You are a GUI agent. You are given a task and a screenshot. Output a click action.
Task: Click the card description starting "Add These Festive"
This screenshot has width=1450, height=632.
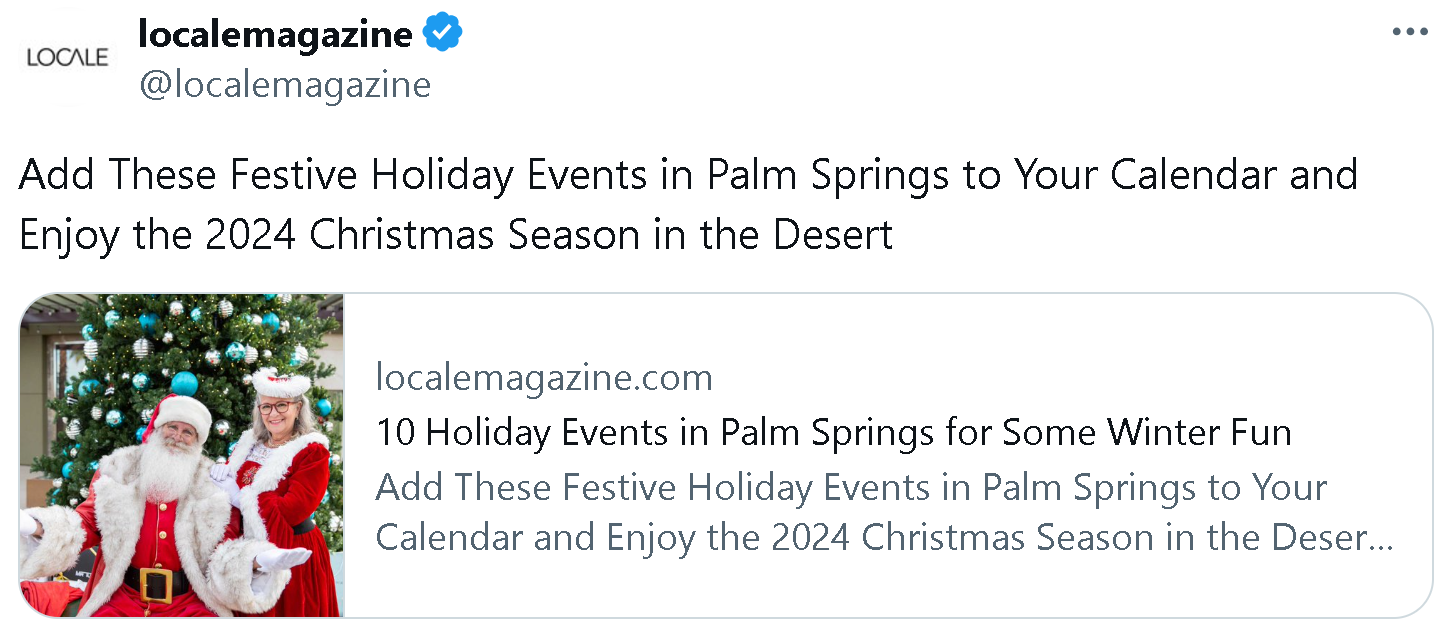click(x=850, y=488)
